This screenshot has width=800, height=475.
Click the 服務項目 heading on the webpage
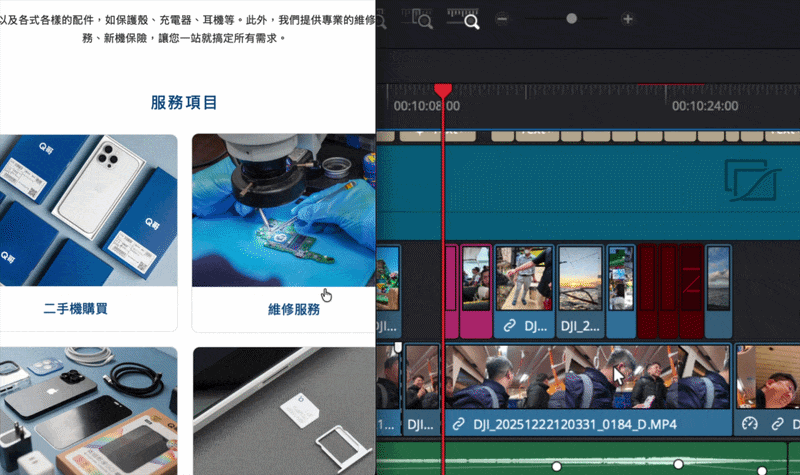pyautogui.click(x=184, y=103)
